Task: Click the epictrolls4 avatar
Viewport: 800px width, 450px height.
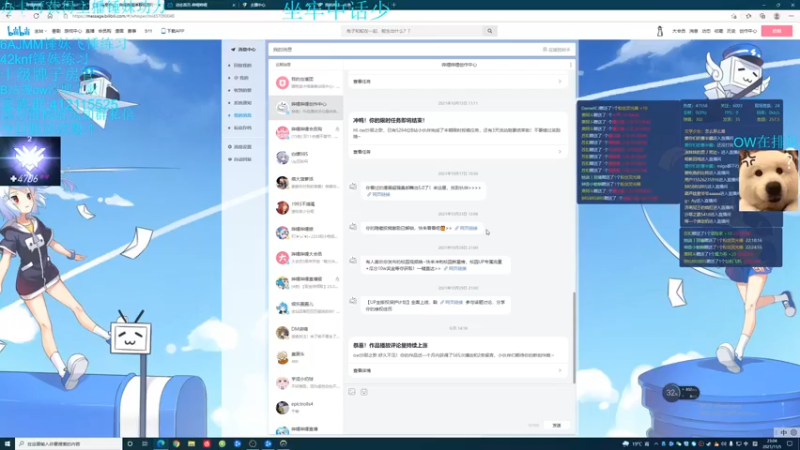Action: [282, 407]
